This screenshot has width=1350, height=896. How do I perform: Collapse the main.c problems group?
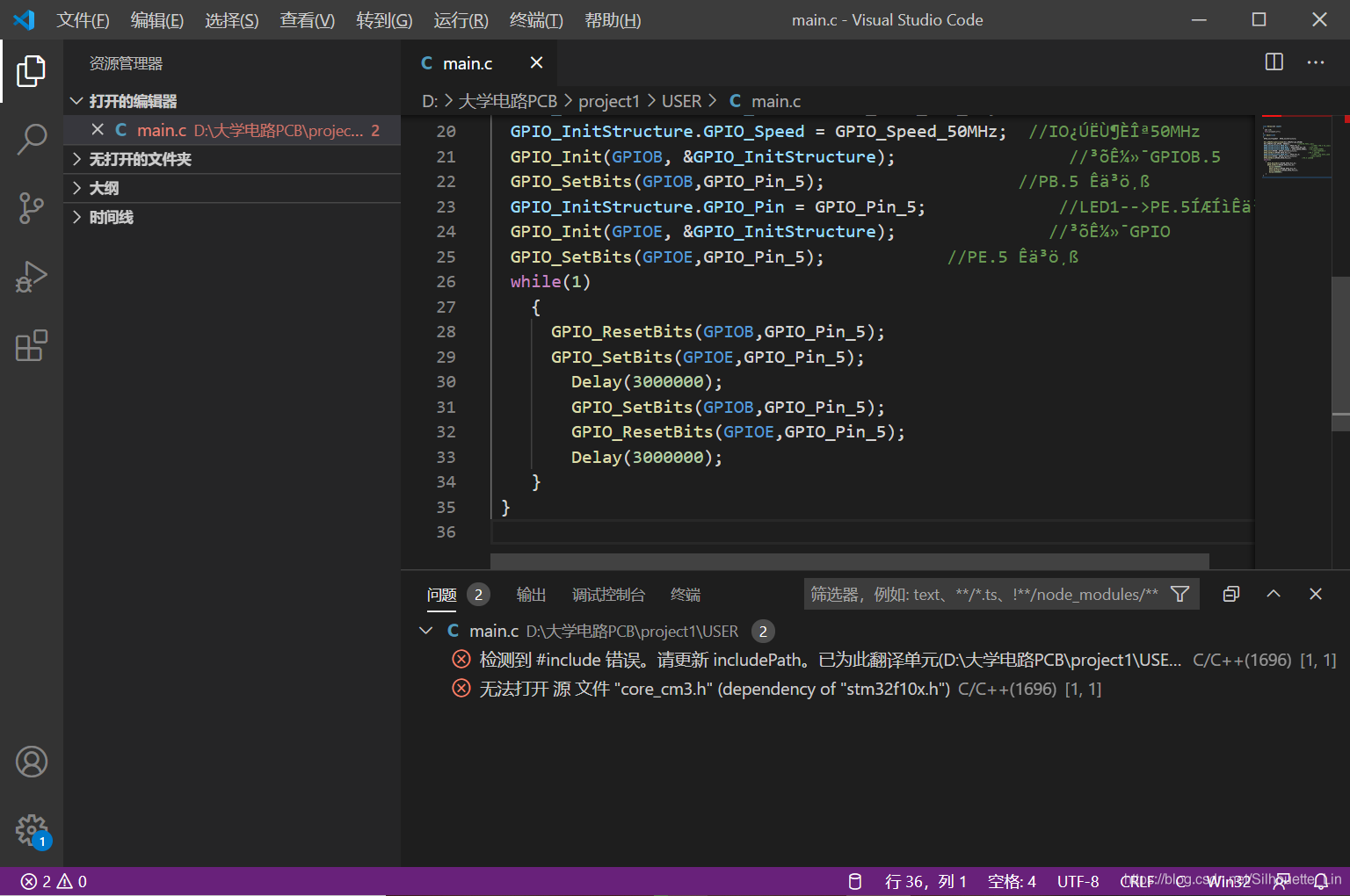(x=426, y=631)
